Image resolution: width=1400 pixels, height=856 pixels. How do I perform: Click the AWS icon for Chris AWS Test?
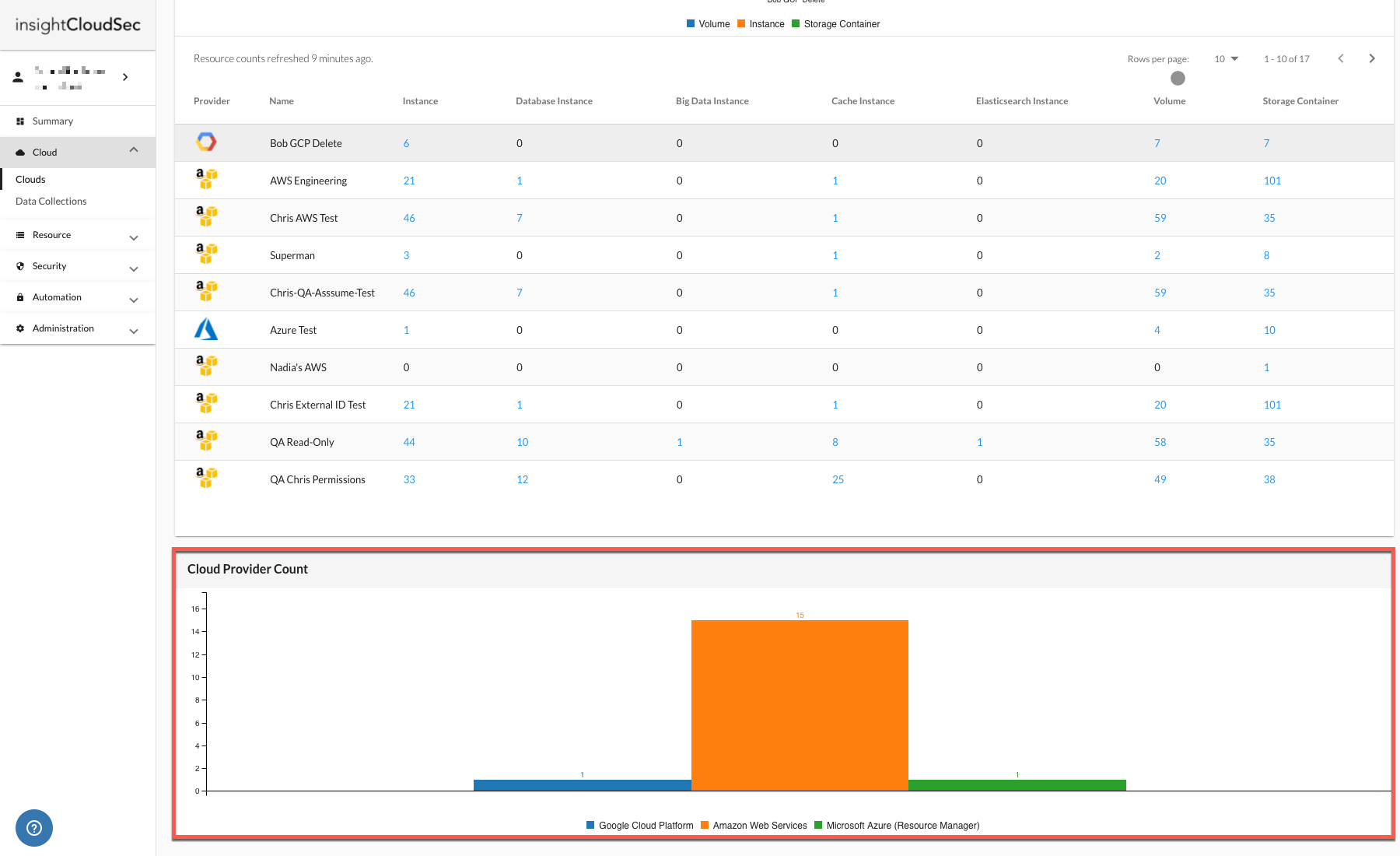[206, 216]
